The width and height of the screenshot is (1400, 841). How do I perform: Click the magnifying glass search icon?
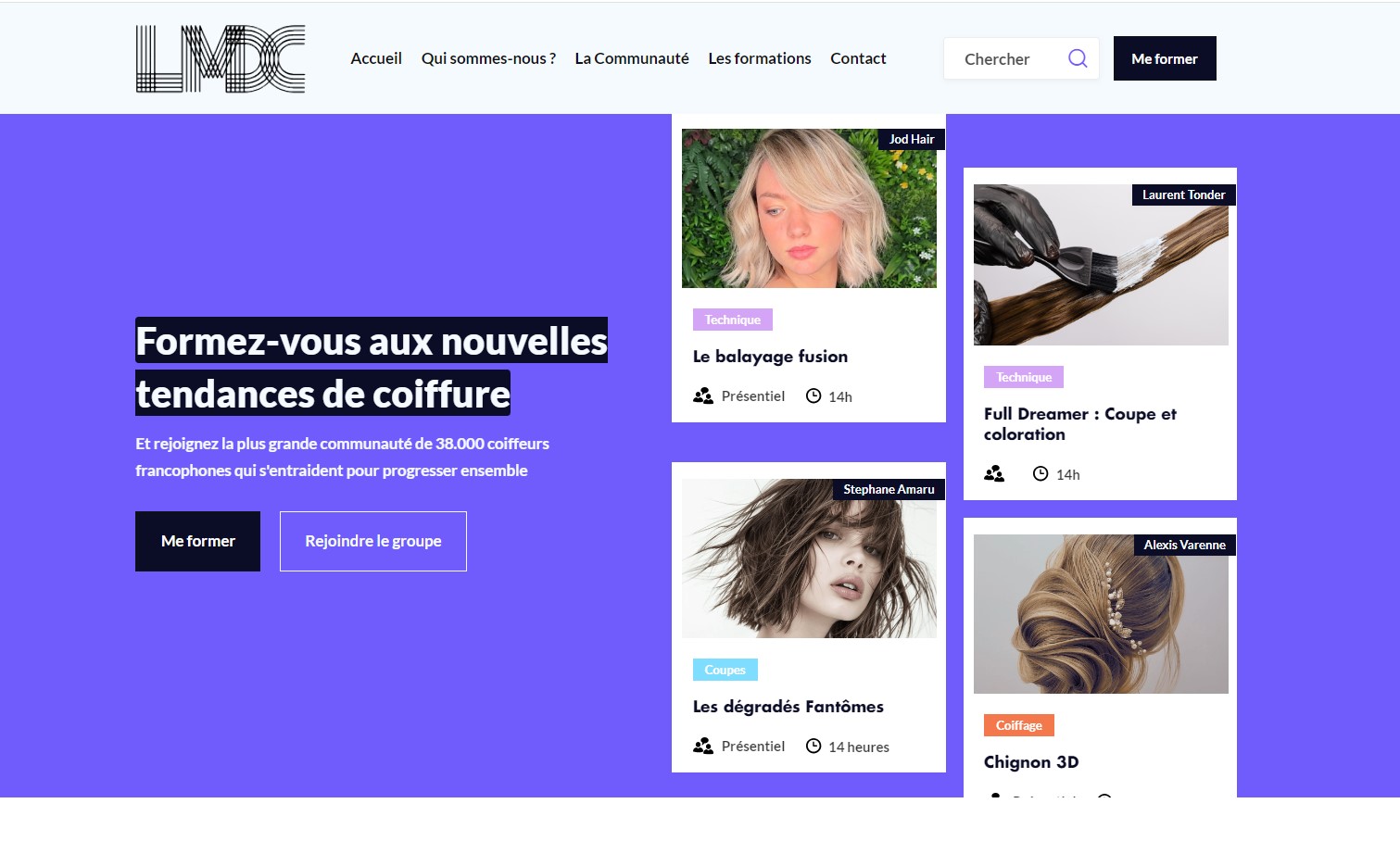(x=1078, y=58)
